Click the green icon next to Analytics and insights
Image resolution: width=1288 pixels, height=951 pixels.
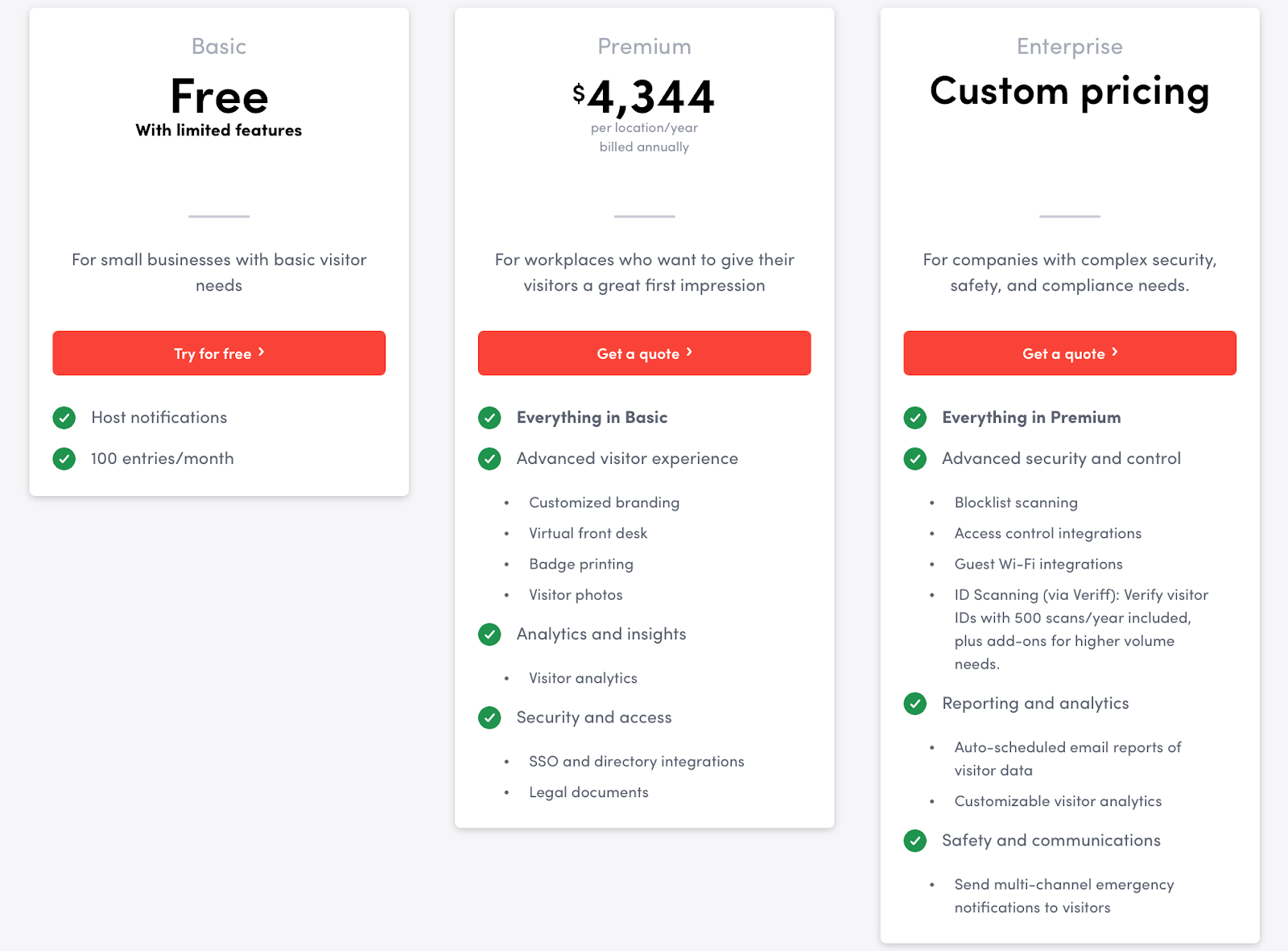(489, 635)
